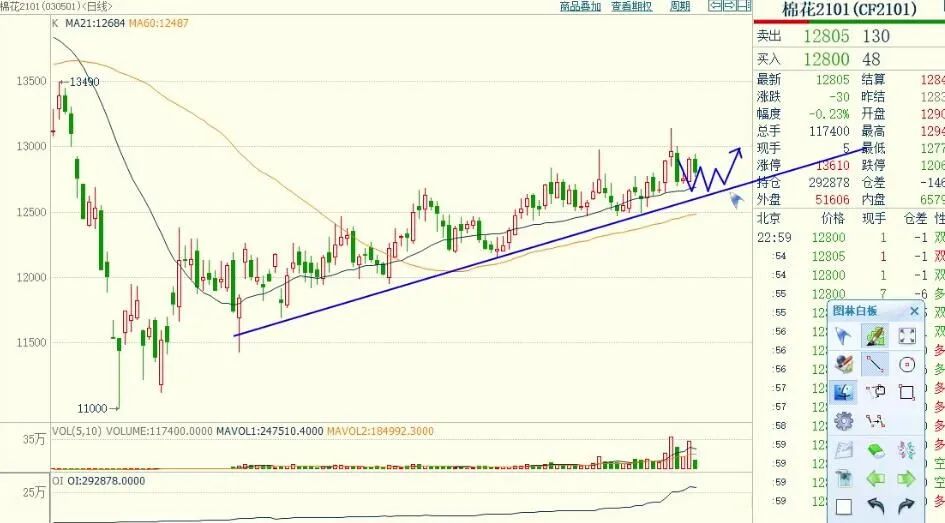Click the greyed ruler sheet icon
The height and width of the screenshot is (523, 945).
[843, 450]
